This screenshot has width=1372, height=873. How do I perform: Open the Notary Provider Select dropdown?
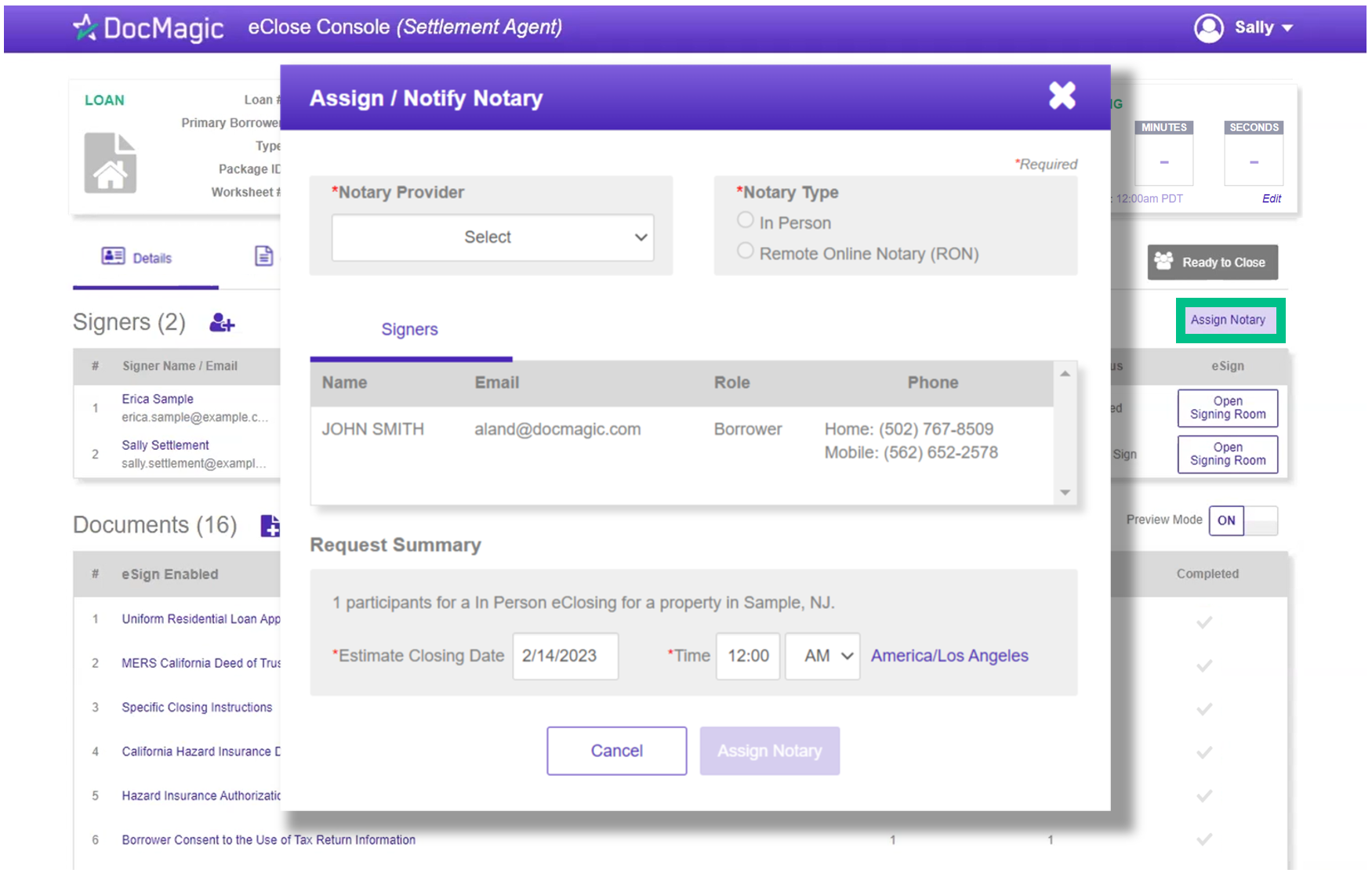pos(492,237)
